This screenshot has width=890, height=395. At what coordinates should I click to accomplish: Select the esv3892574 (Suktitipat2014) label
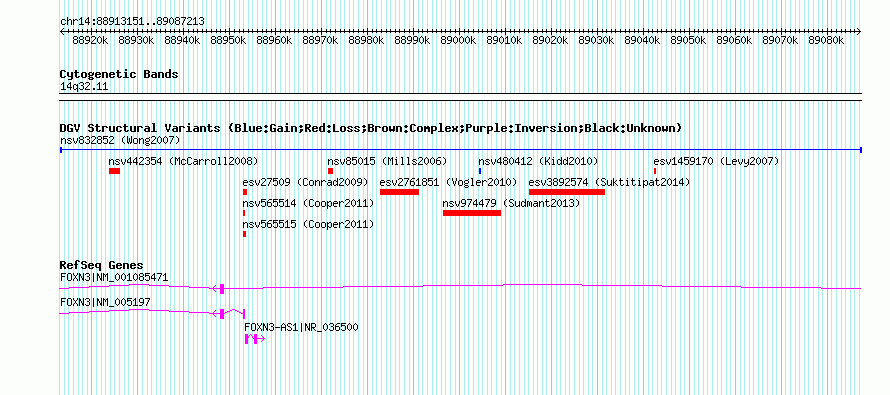(x=609, y=182)
